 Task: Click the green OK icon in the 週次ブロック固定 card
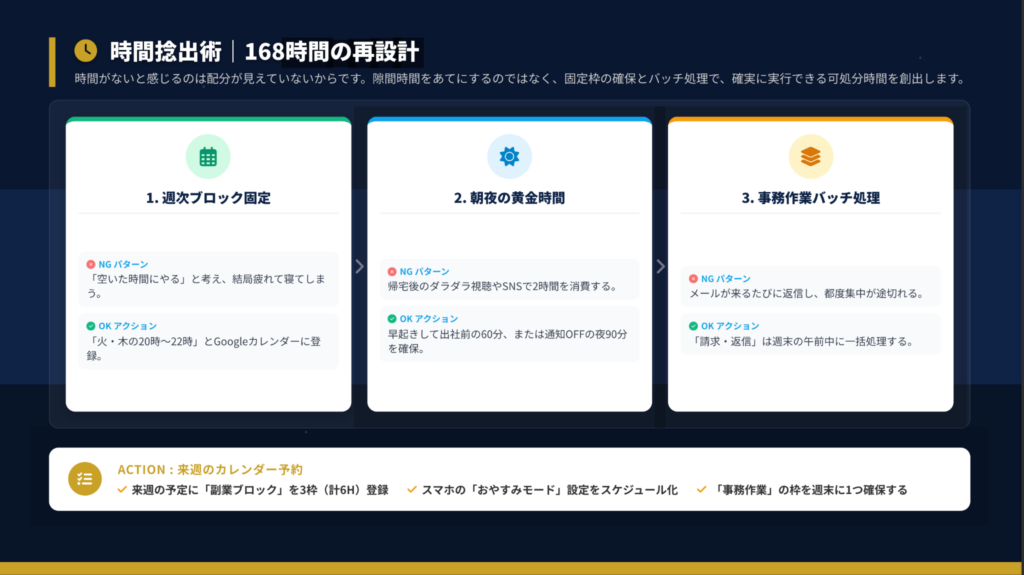pos(90,326)
